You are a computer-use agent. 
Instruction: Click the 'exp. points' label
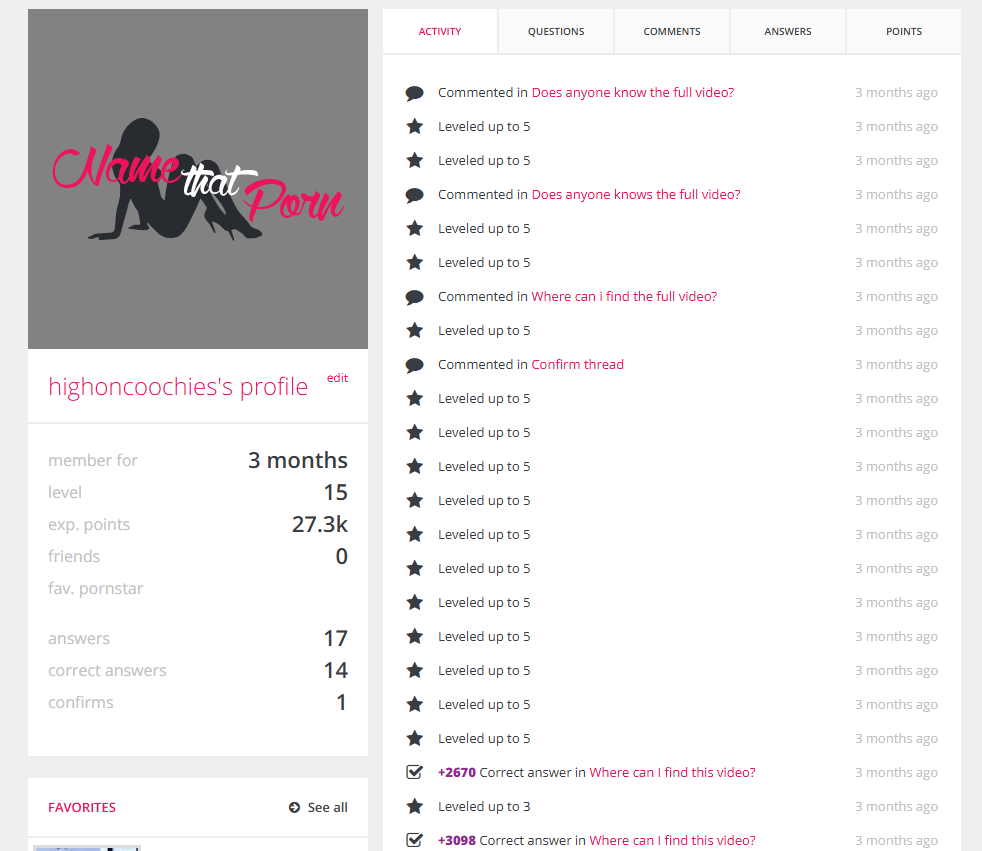coord(89,525)
